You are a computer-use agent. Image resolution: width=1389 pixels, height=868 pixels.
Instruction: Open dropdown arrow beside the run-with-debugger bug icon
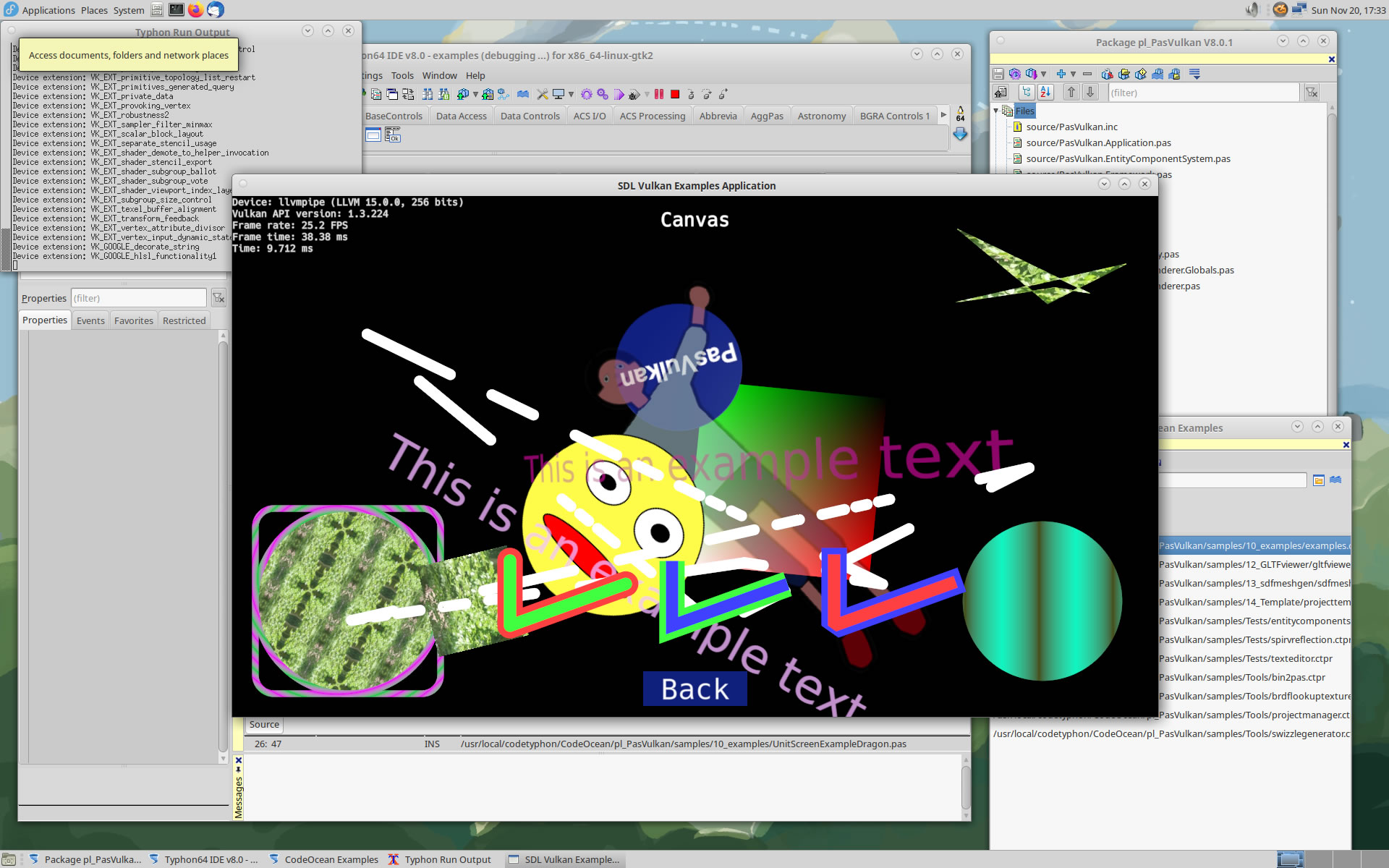(x=647, y=94)
